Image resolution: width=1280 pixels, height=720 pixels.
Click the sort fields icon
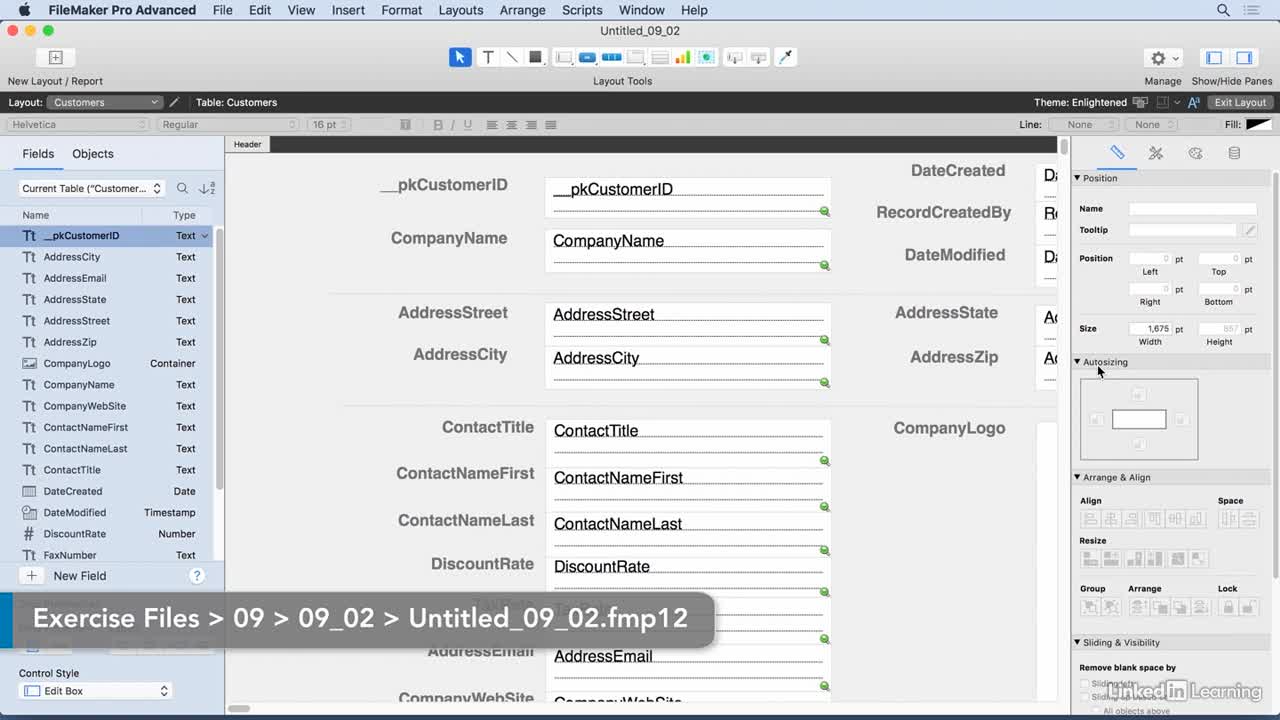207,188
